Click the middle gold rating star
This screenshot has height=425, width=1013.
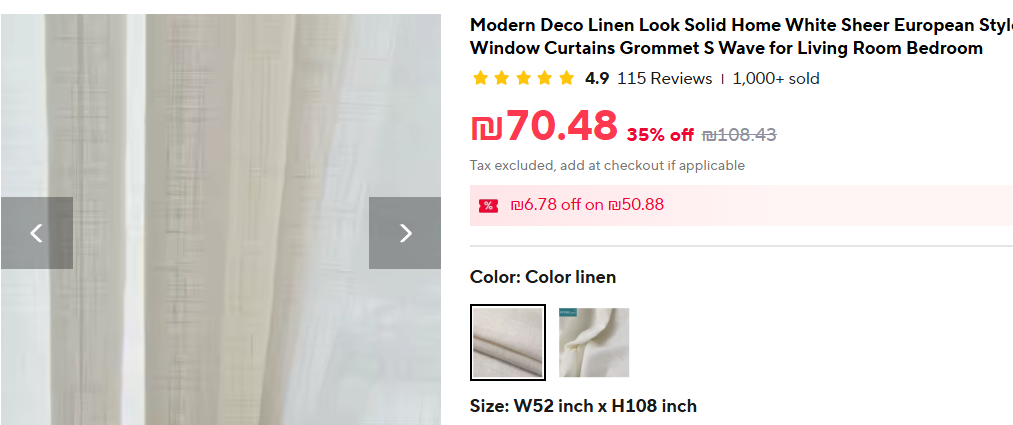point(523,78)
